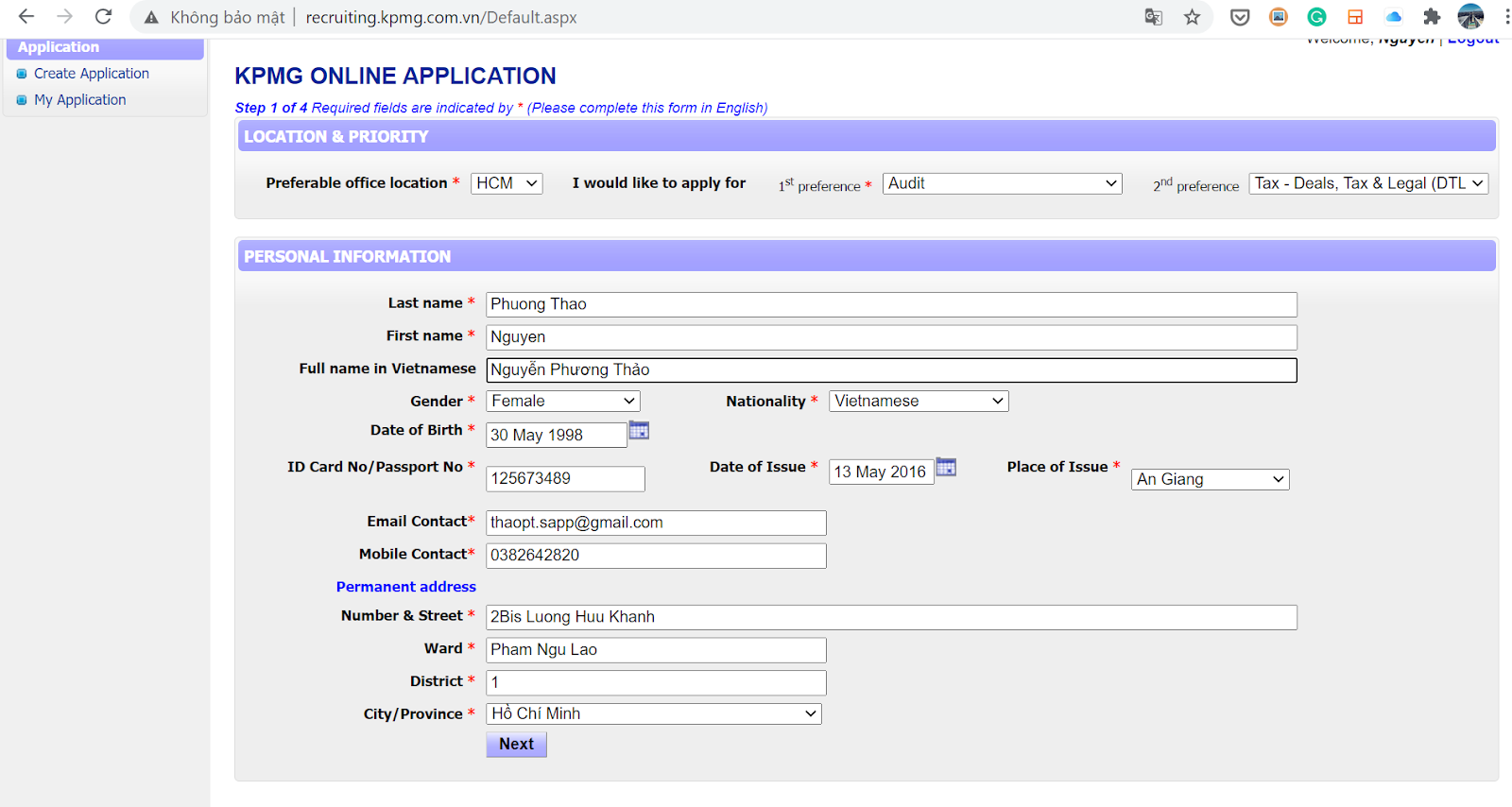Click the Application sidebar header
Viewport: 1512px width, 807px height.
point(105,48)
